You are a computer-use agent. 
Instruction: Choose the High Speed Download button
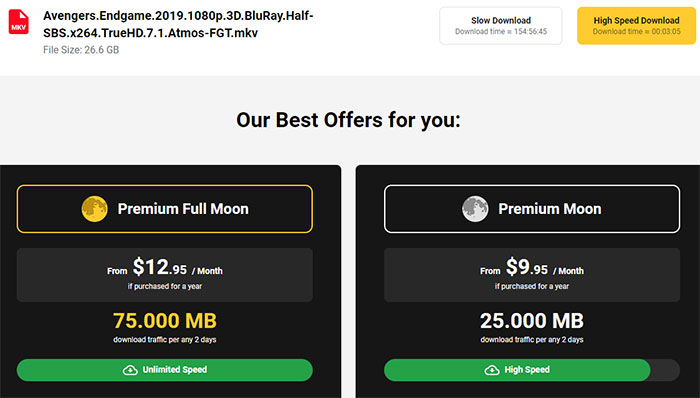pyautogui.click(x=636, y=25)
